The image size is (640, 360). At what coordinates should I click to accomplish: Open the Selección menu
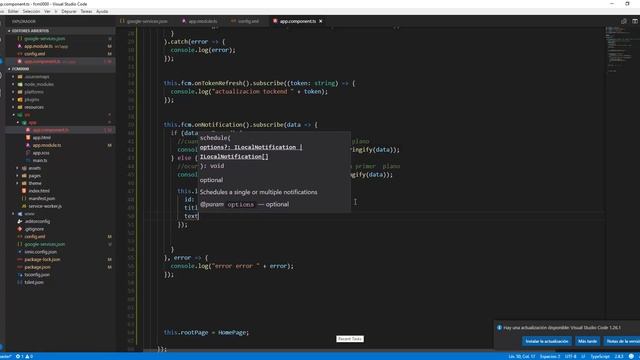coord(31,11)
